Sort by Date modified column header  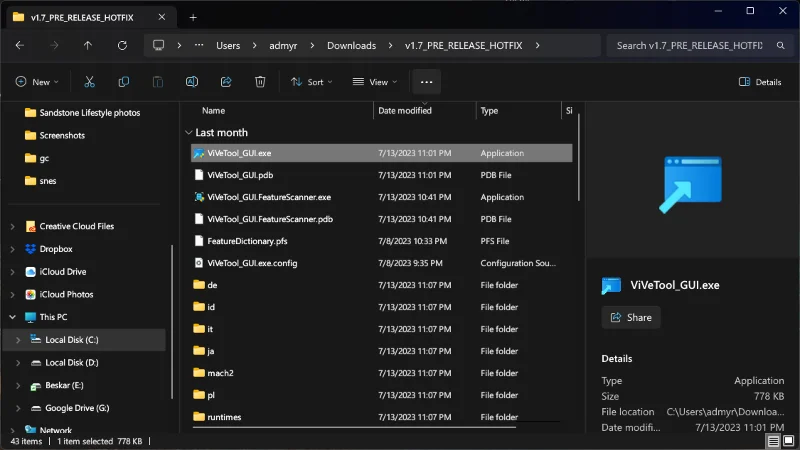405,111
